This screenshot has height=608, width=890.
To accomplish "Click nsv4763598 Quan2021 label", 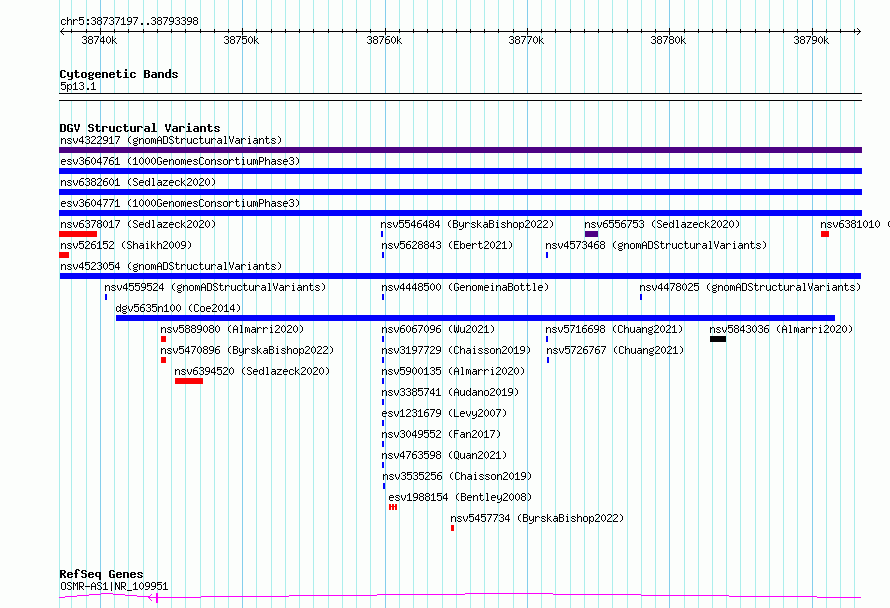I will (444, 455).
